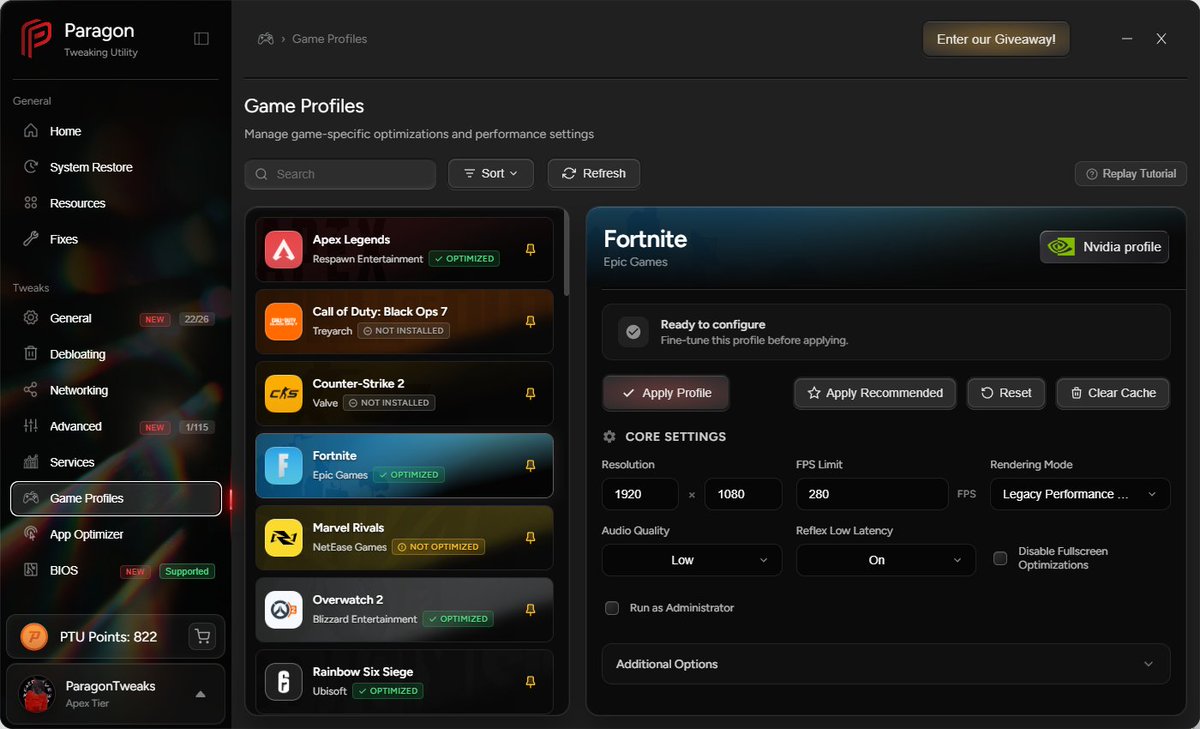
Task: Open the Nvidia profile button
Action: point(1104,247)
